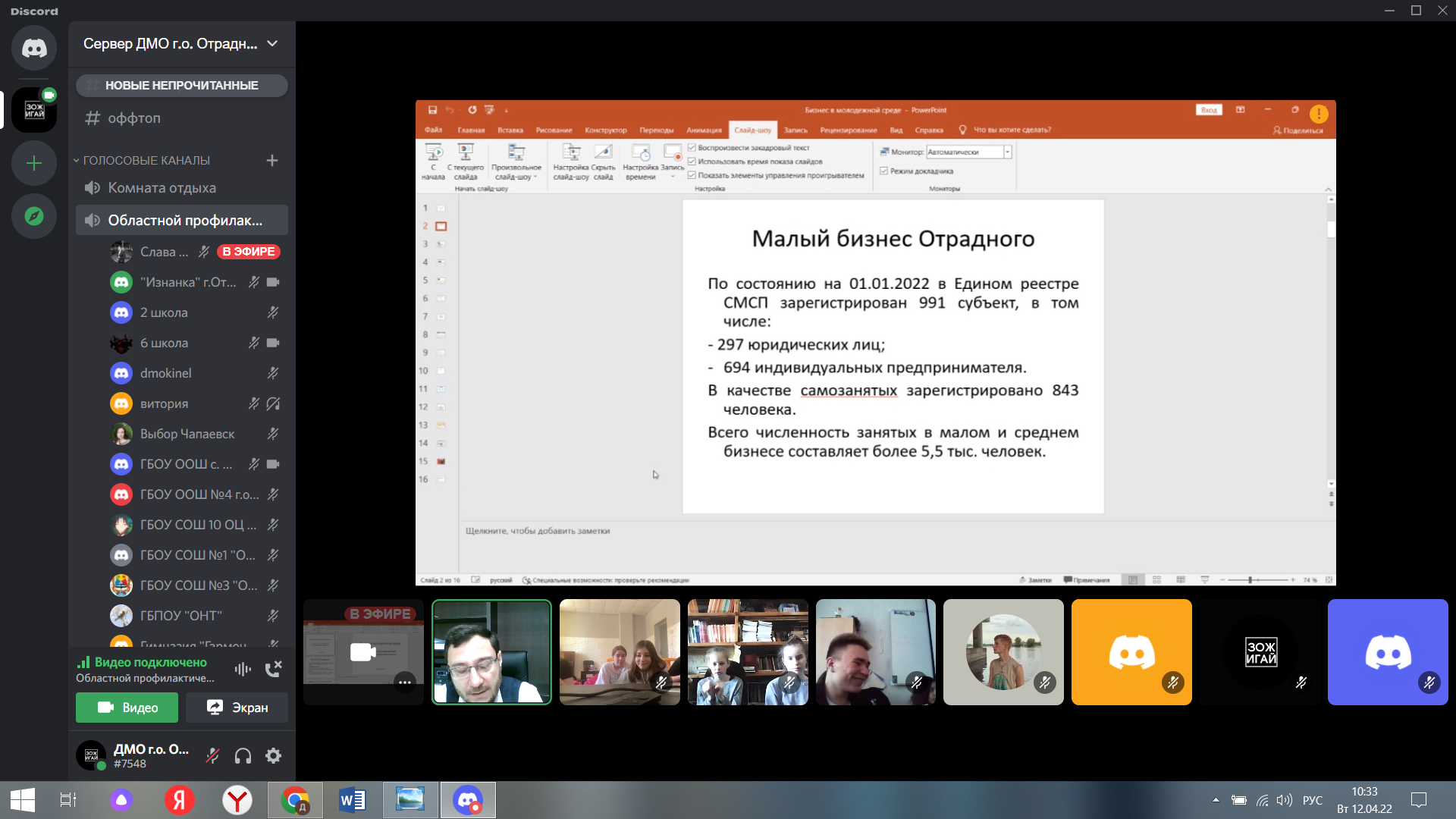The height and width of the screenshot is (819, 1456).
Task: Unmute the microphone in user panel
Action: (213, 755)
